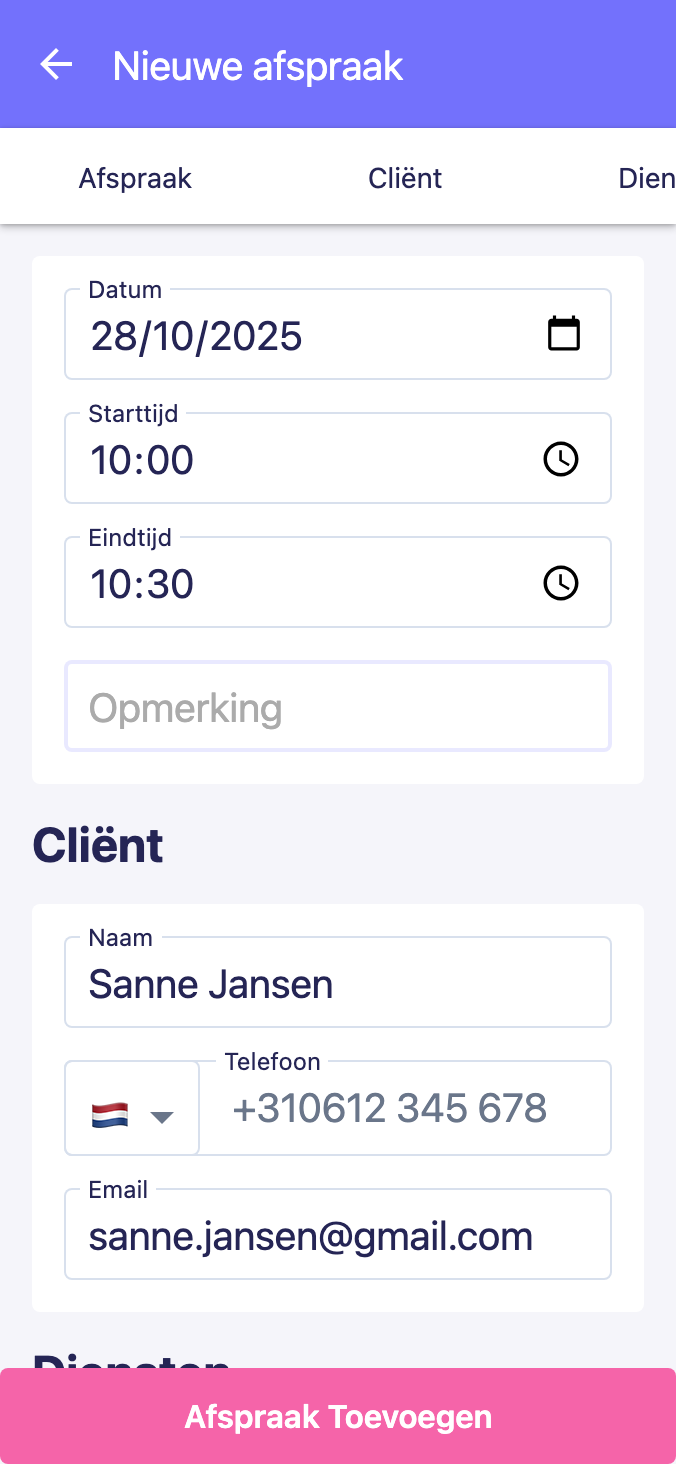Go back using the header arrow

coord(56,65)
